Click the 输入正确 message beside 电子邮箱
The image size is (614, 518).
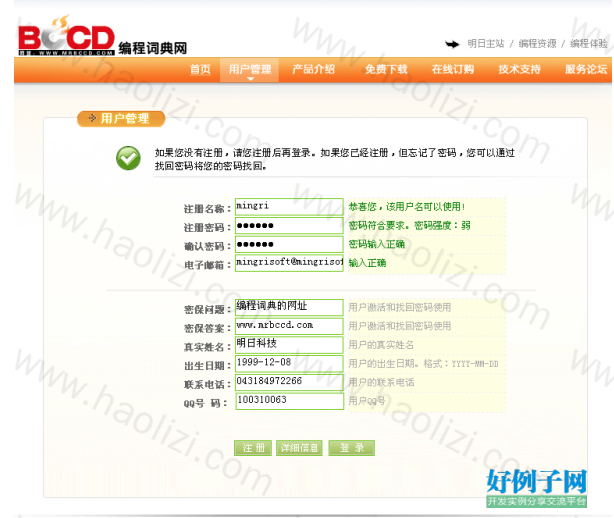coord(367,263)
